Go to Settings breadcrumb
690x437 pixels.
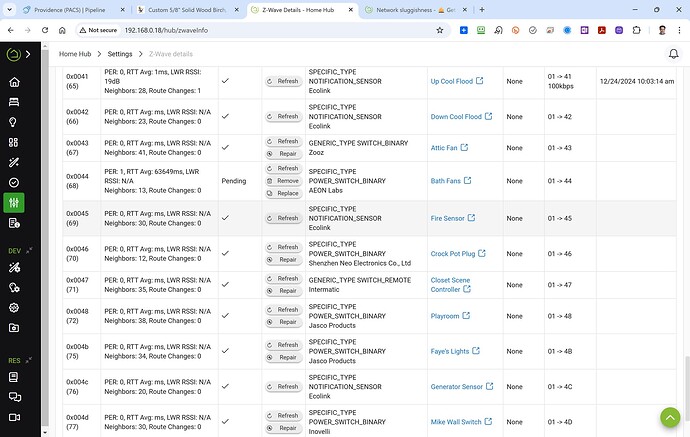[120, 54]
